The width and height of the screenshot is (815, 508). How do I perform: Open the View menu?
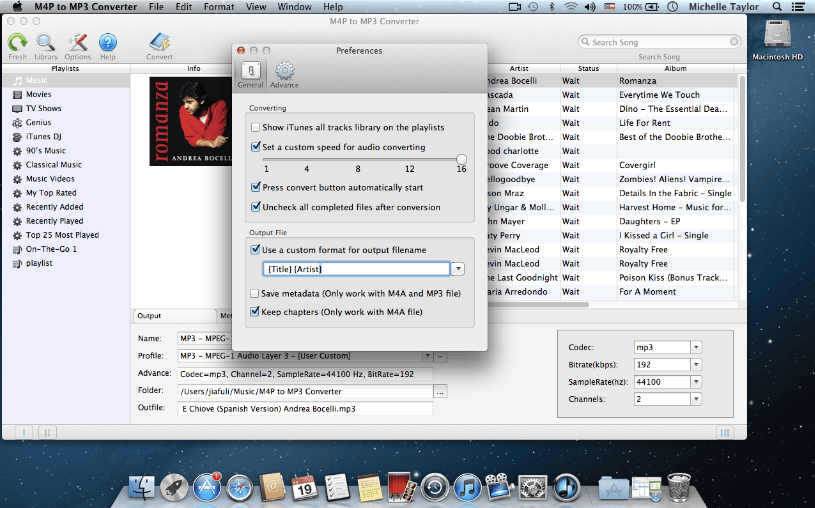256,7
